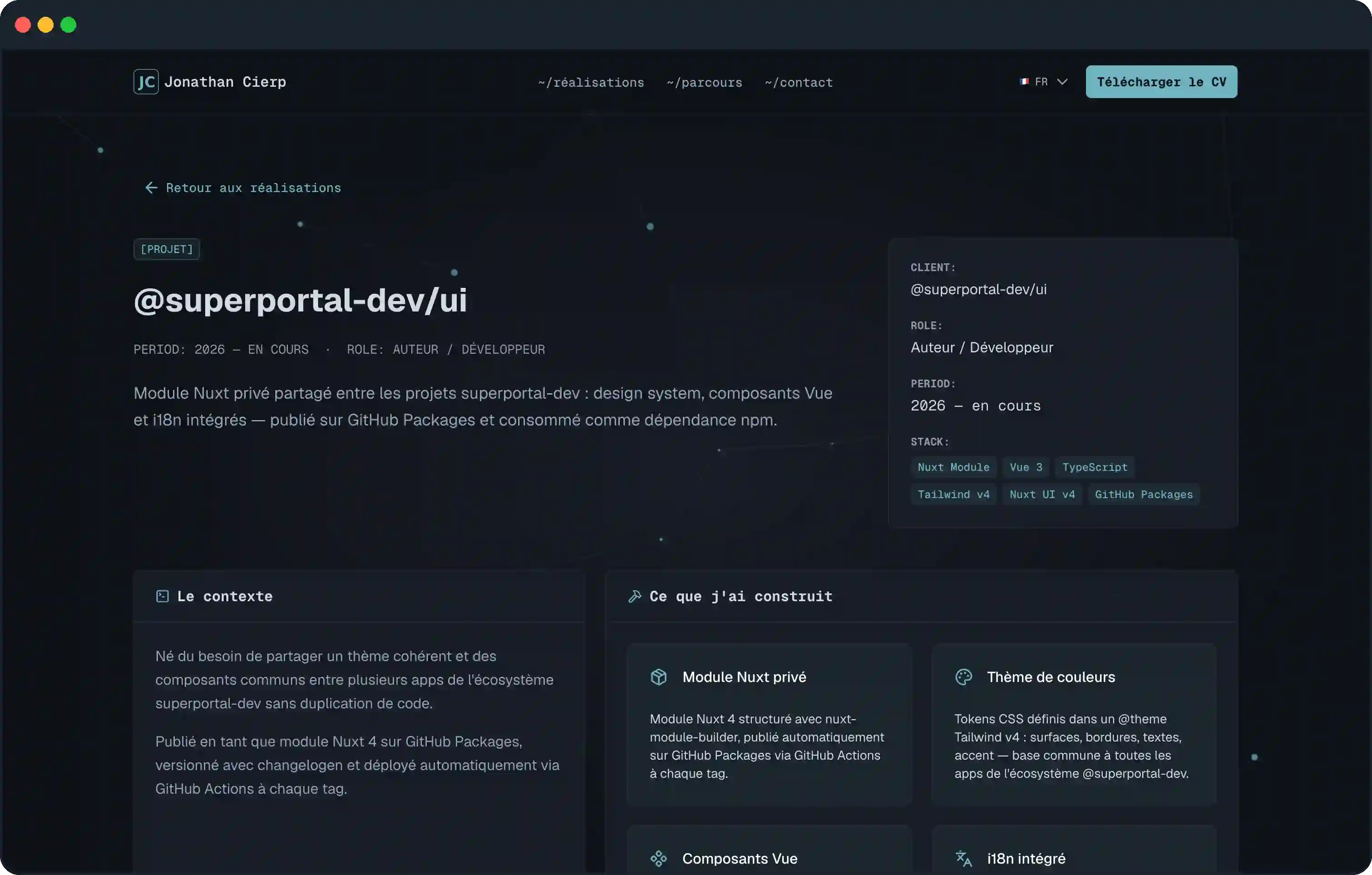
Task: Click the French flag icon
Action: 1024,82
